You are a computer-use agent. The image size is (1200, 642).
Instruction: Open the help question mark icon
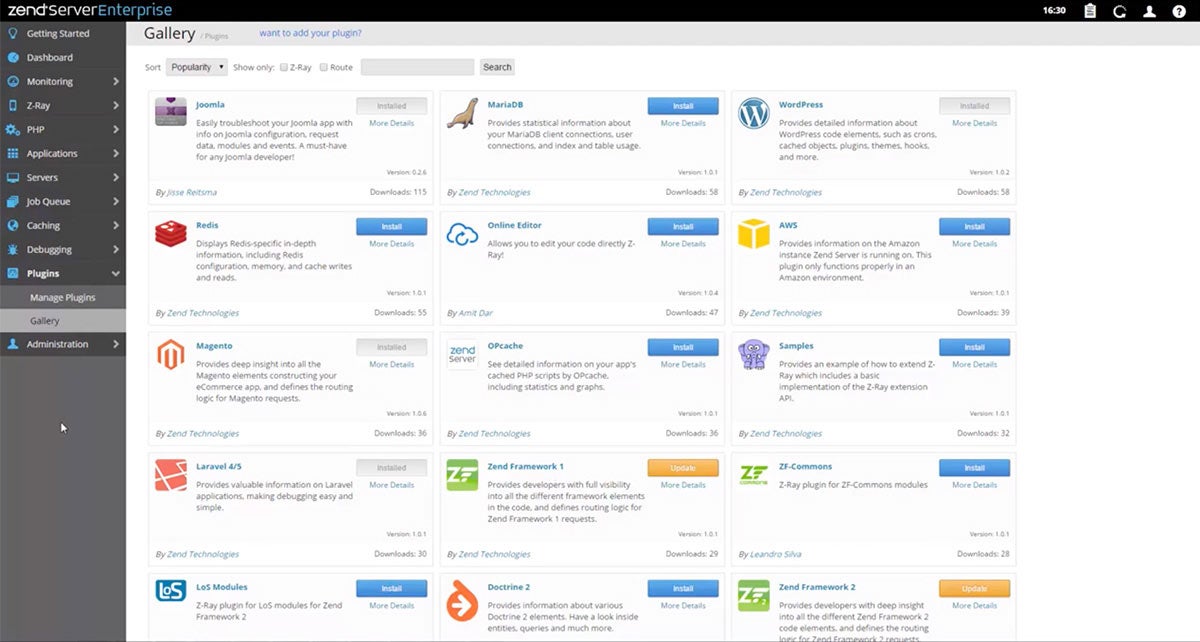[x=1179, y=11]
